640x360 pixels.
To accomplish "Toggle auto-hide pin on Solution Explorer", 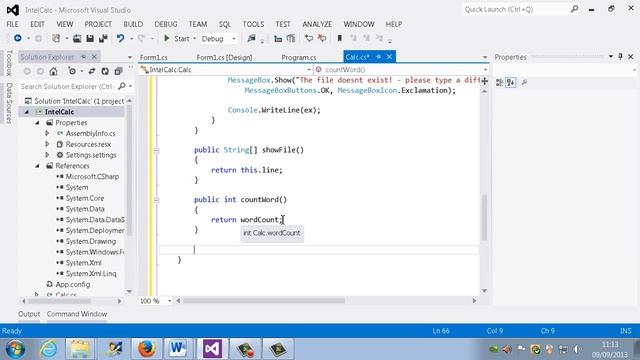I will (x=83, y=57).
